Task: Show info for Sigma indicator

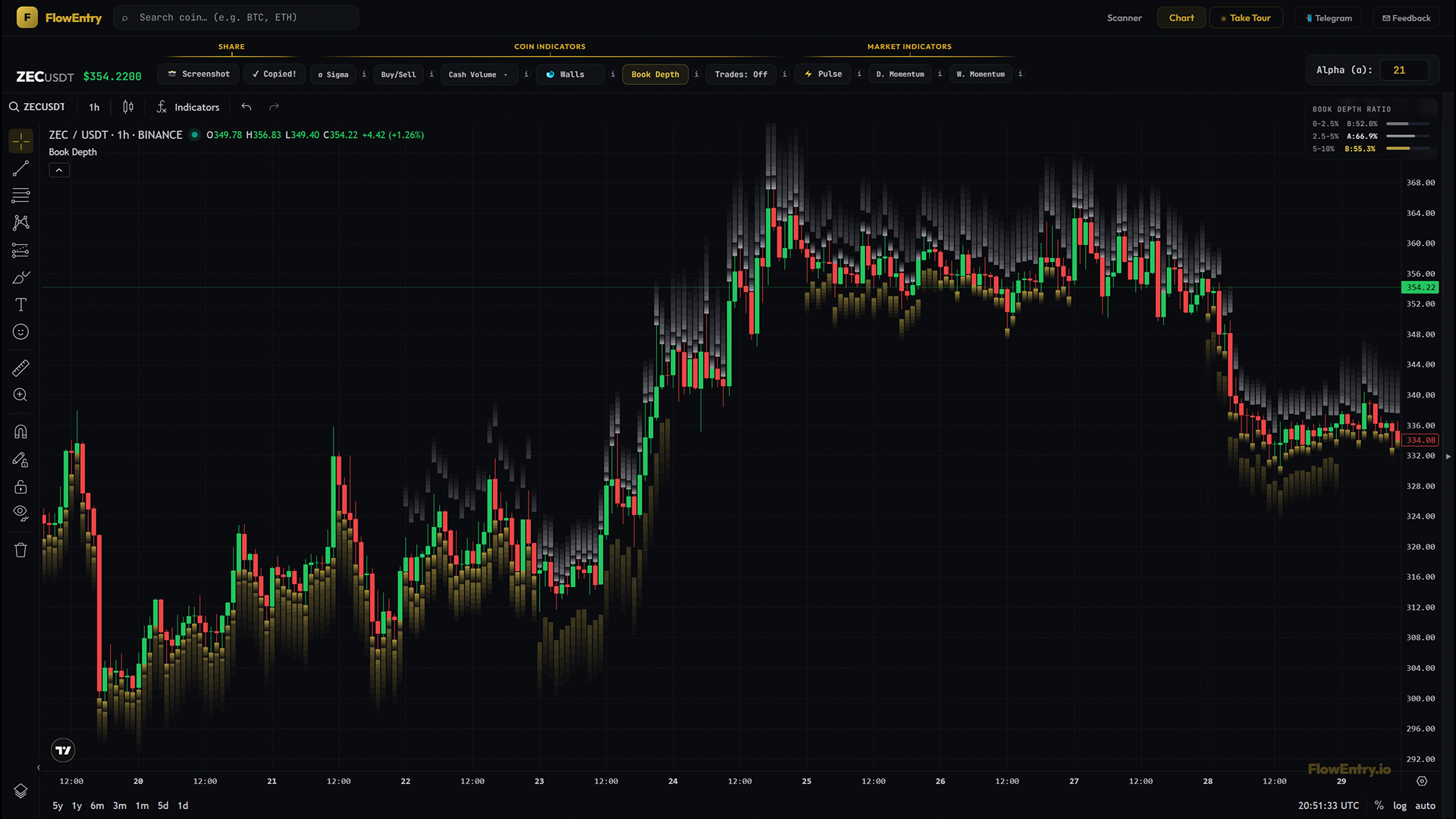Action: coord(364,74)
